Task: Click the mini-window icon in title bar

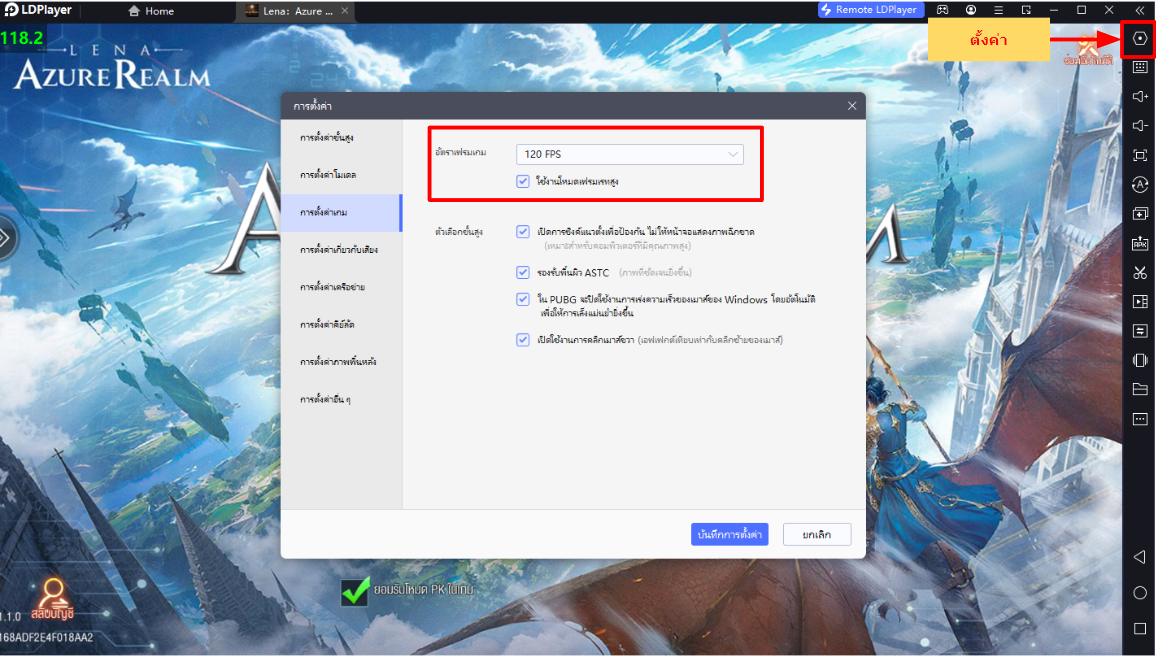Action: tap(1026, 10)
